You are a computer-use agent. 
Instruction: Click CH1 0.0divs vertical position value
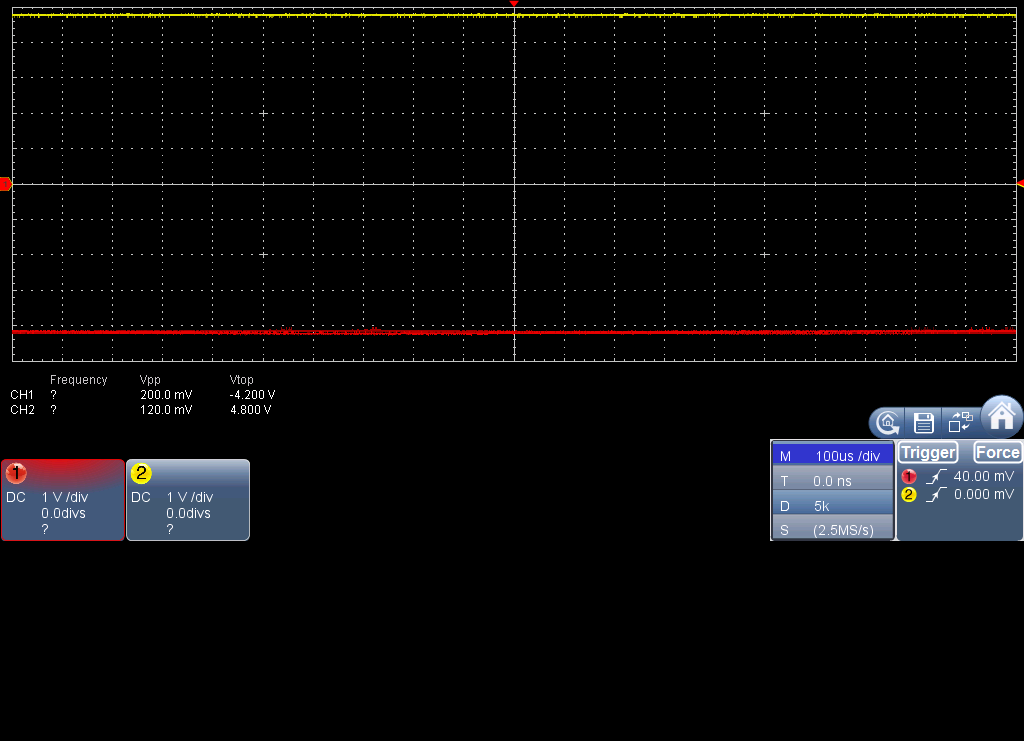pos(63,513)
